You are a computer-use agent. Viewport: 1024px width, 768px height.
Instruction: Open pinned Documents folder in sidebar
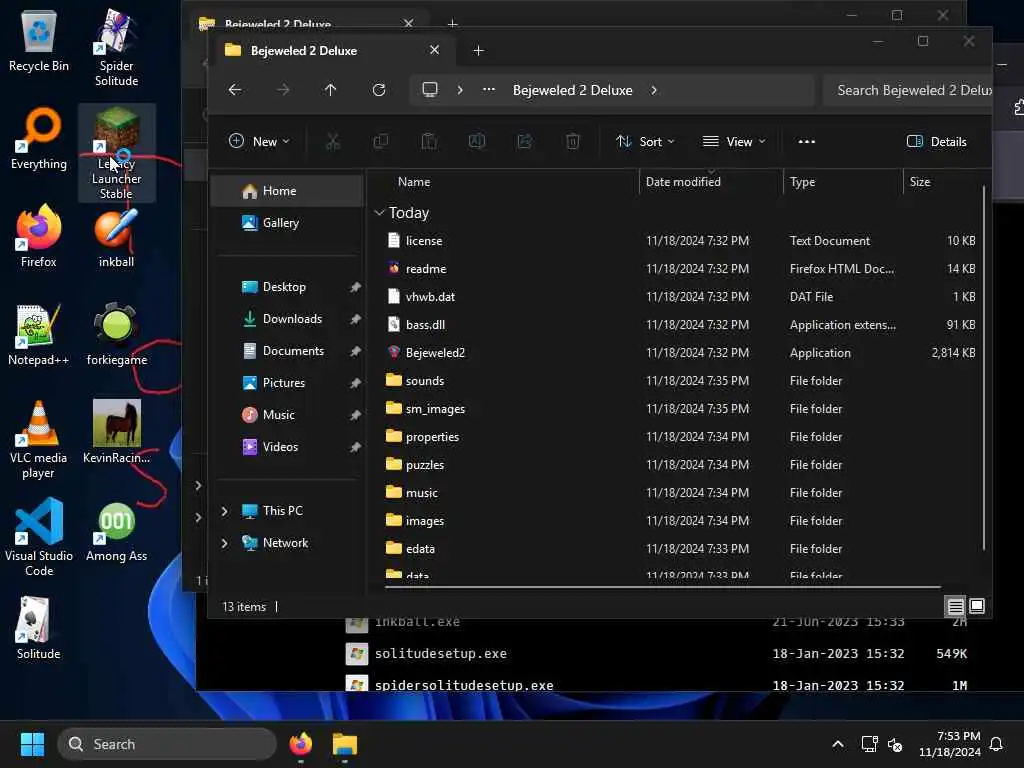[287, 351]
